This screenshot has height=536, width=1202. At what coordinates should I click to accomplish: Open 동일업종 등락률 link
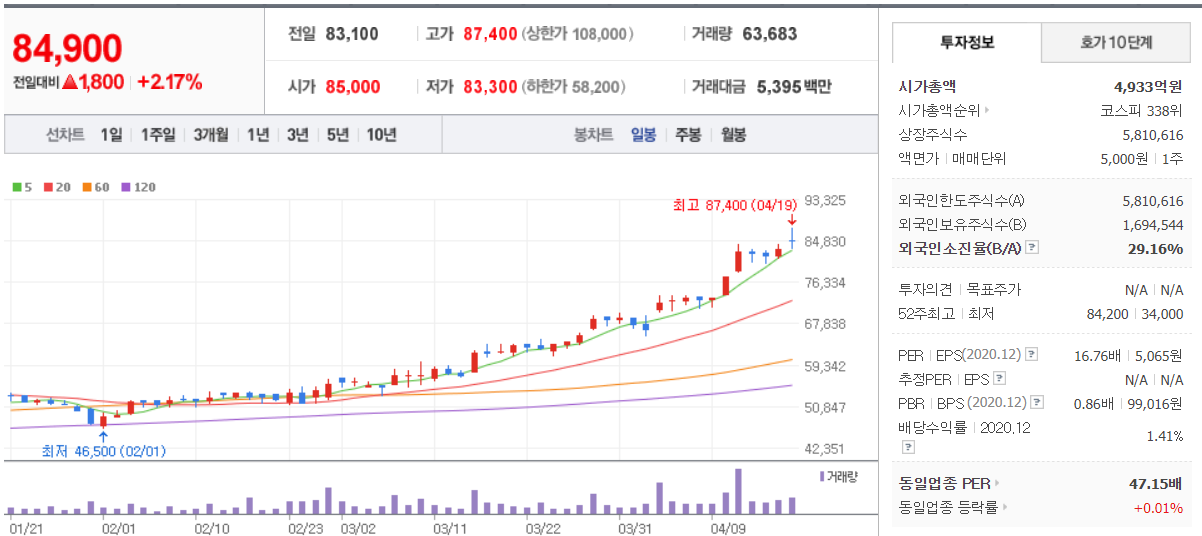pos(948,507)
